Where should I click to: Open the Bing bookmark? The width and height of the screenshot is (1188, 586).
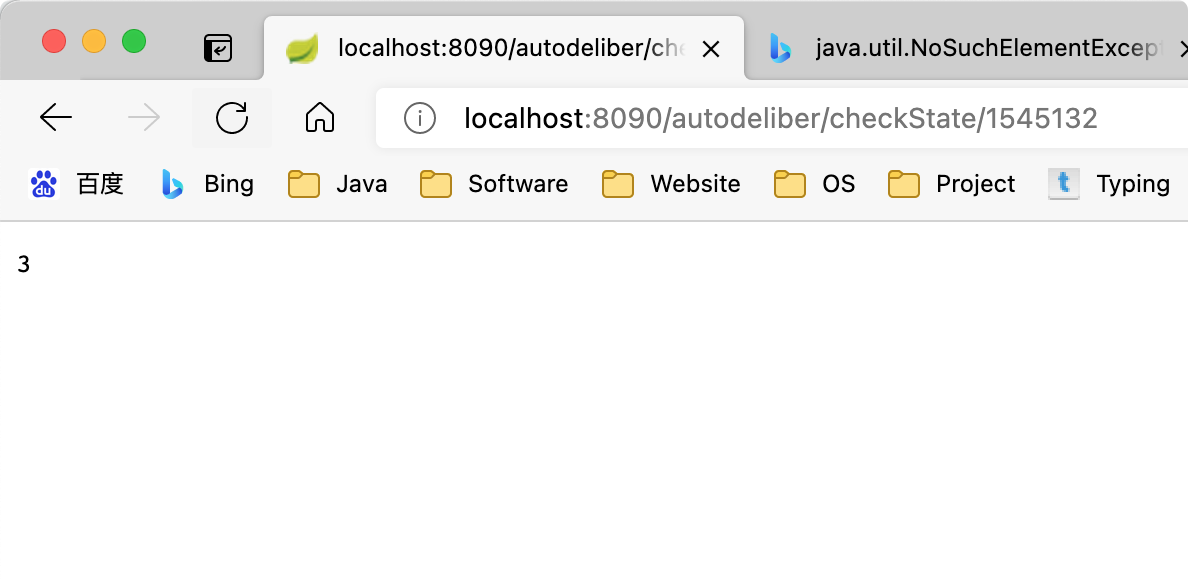208,183
